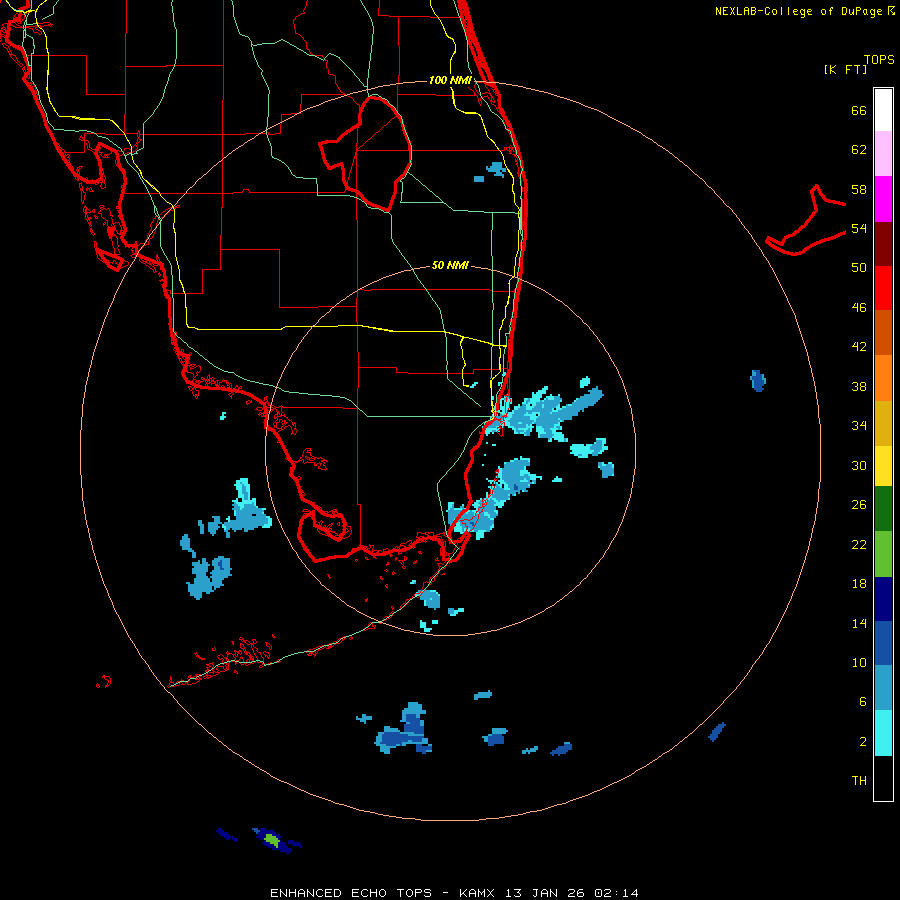
Task: Click the legend value 58
Action: (x=859, y=189)
